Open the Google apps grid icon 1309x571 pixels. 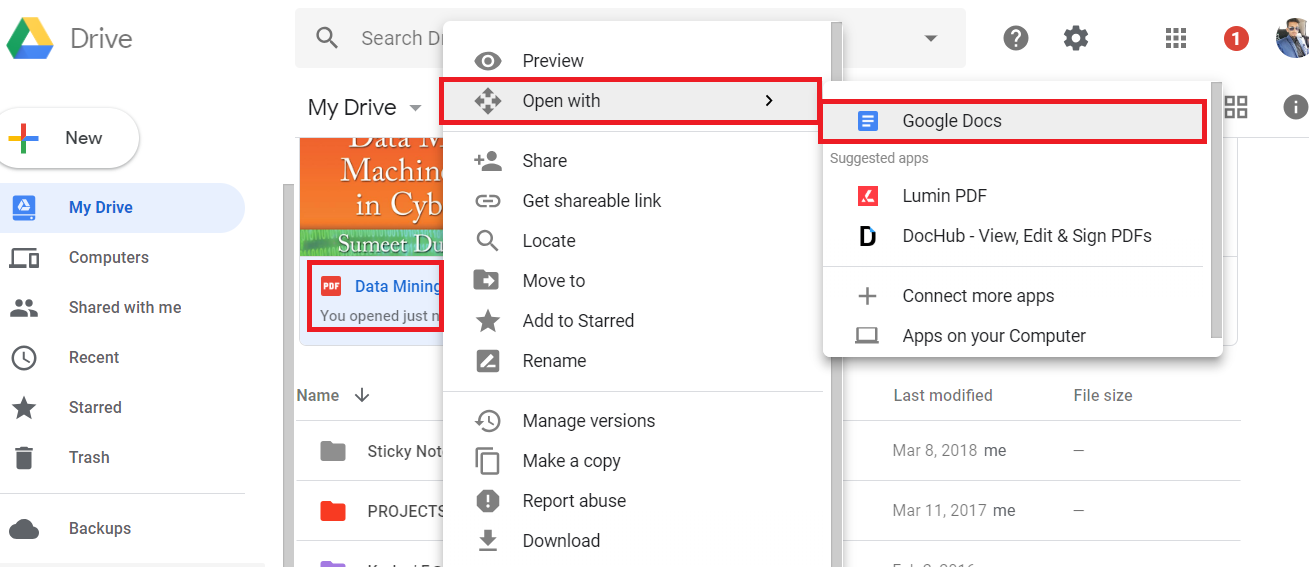(x=1176, y=38)
